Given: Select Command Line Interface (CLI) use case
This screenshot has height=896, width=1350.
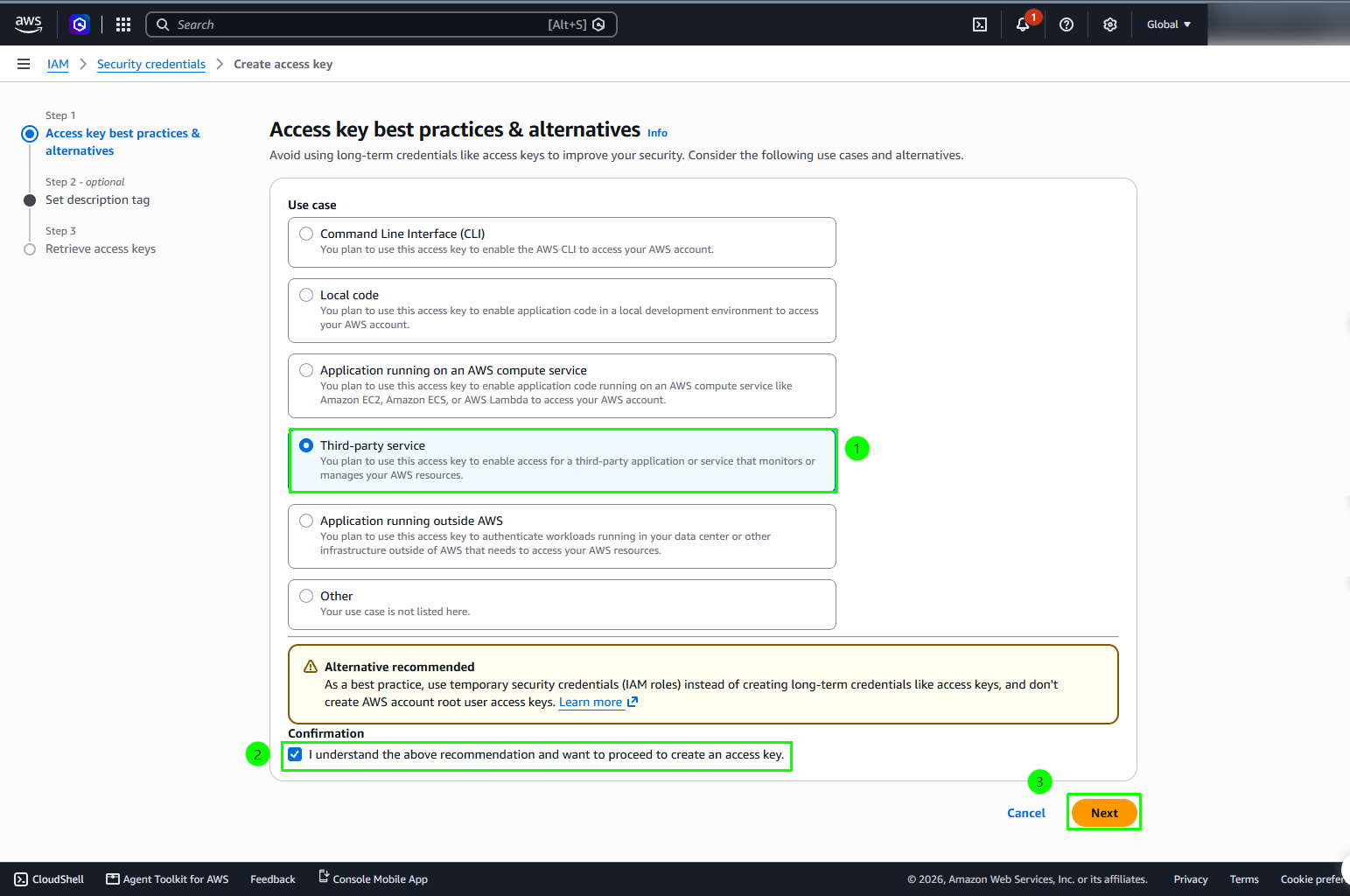Looking at the screenshot, I should click(x=306, y=234).
